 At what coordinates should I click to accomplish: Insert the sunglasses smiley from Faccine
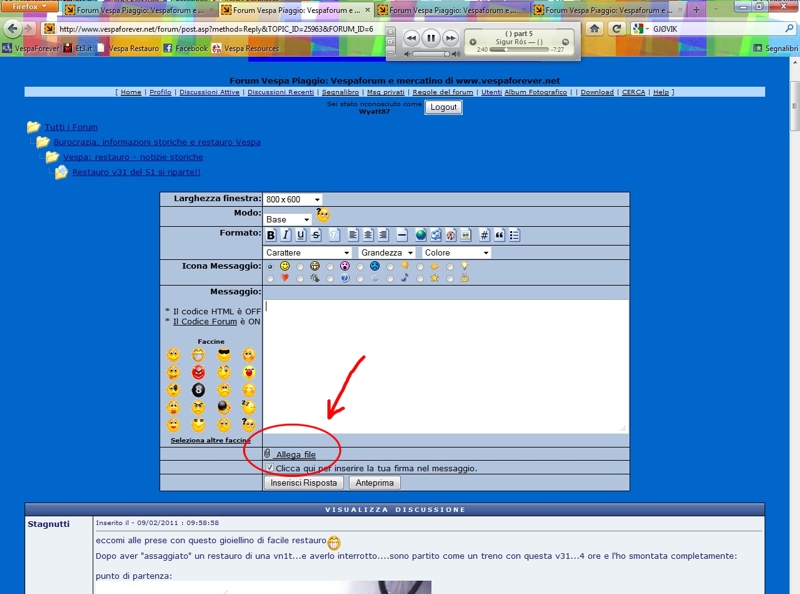(x=223, y=354)
